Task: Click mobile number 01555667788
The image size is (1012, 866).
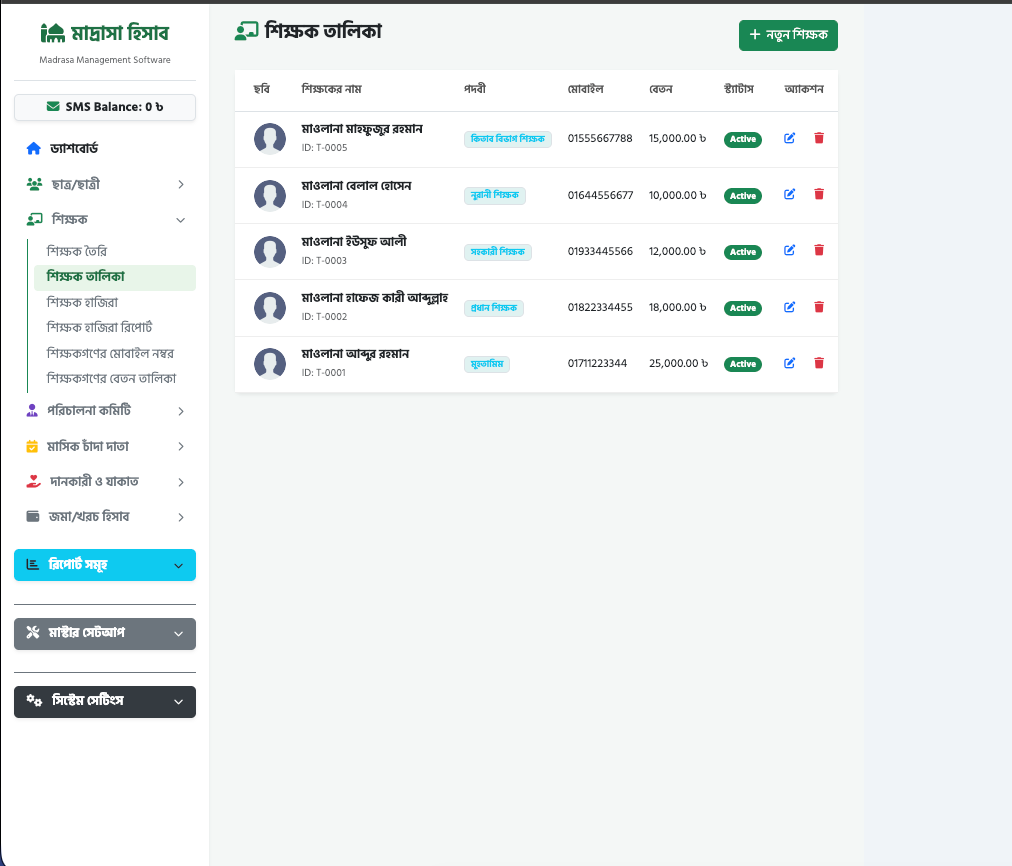Action: [600, 139]
